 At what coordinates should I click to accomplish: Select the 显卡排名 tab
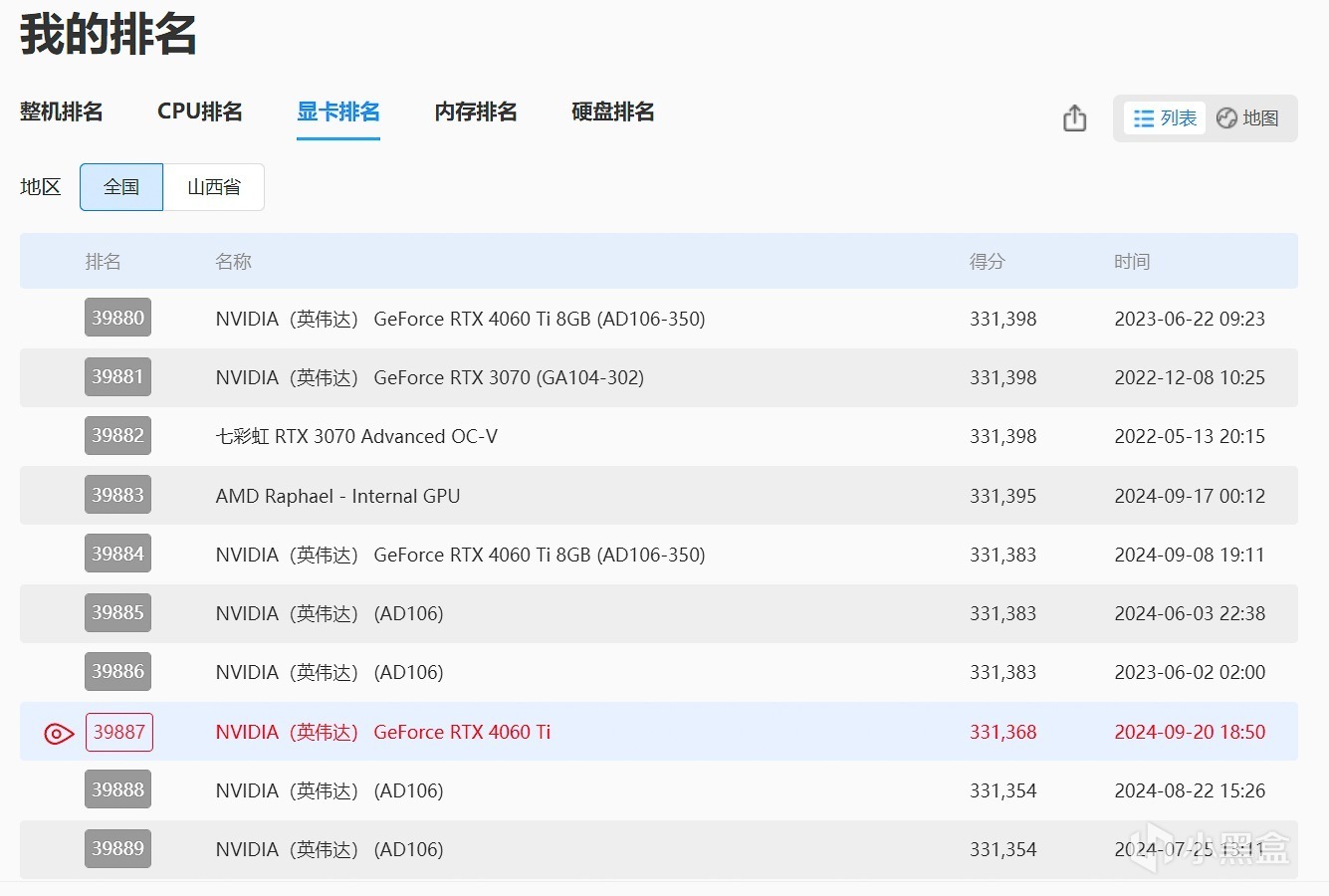(x=338, y=112)
